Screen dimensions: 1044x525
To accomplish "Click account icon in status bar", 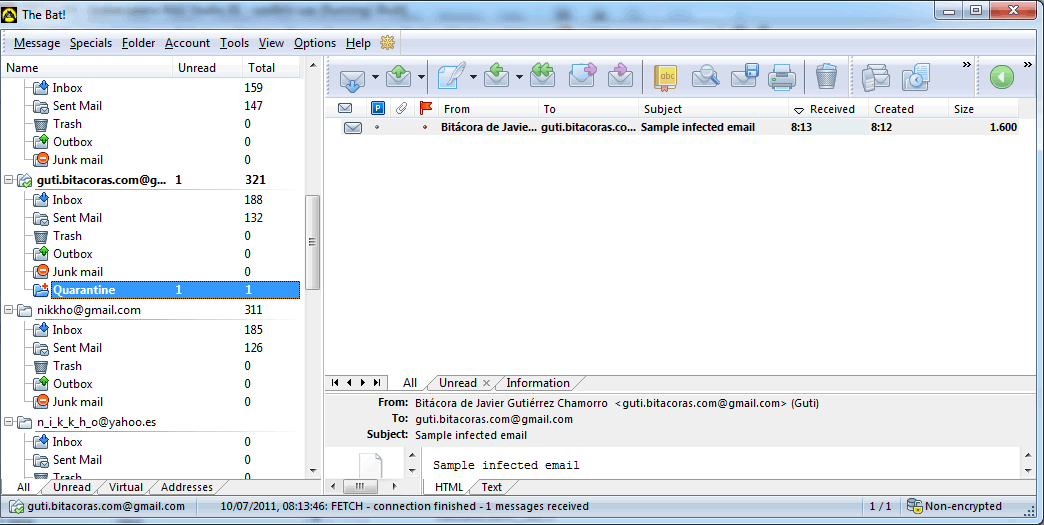I will [x=16, y=506].
